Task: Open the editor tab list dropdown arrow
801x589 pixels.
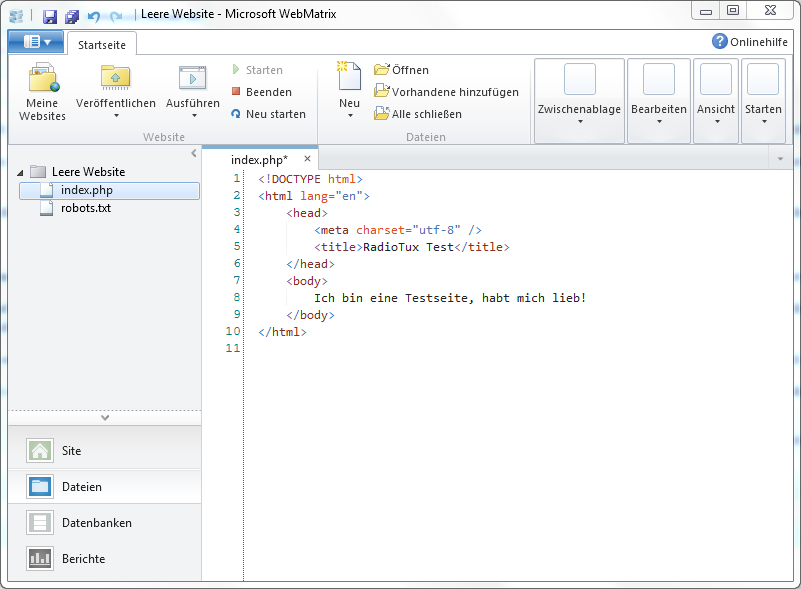Action: click(x=780, y=159)
